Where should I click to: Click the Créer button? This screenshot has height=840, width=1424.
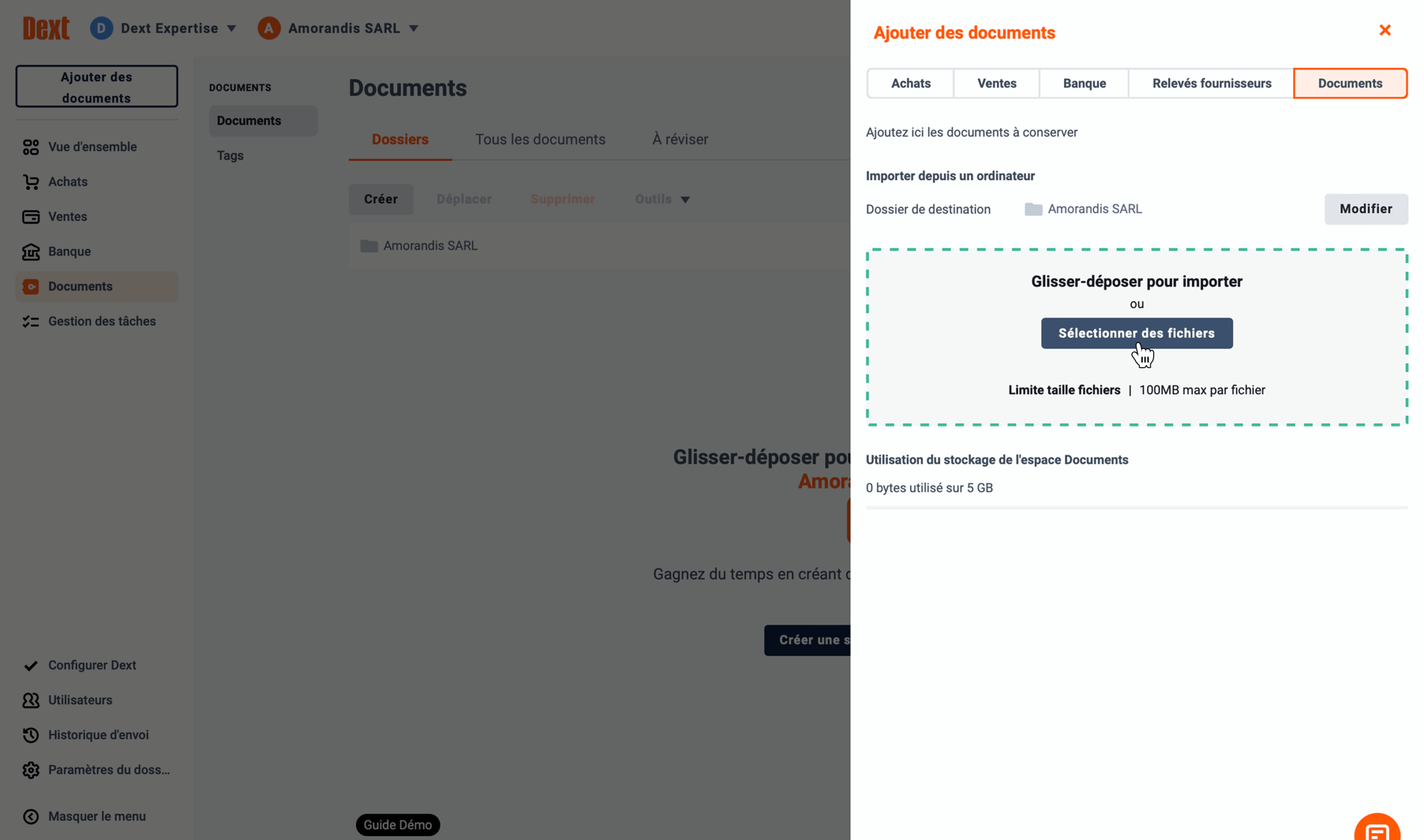tap(381, 199)
